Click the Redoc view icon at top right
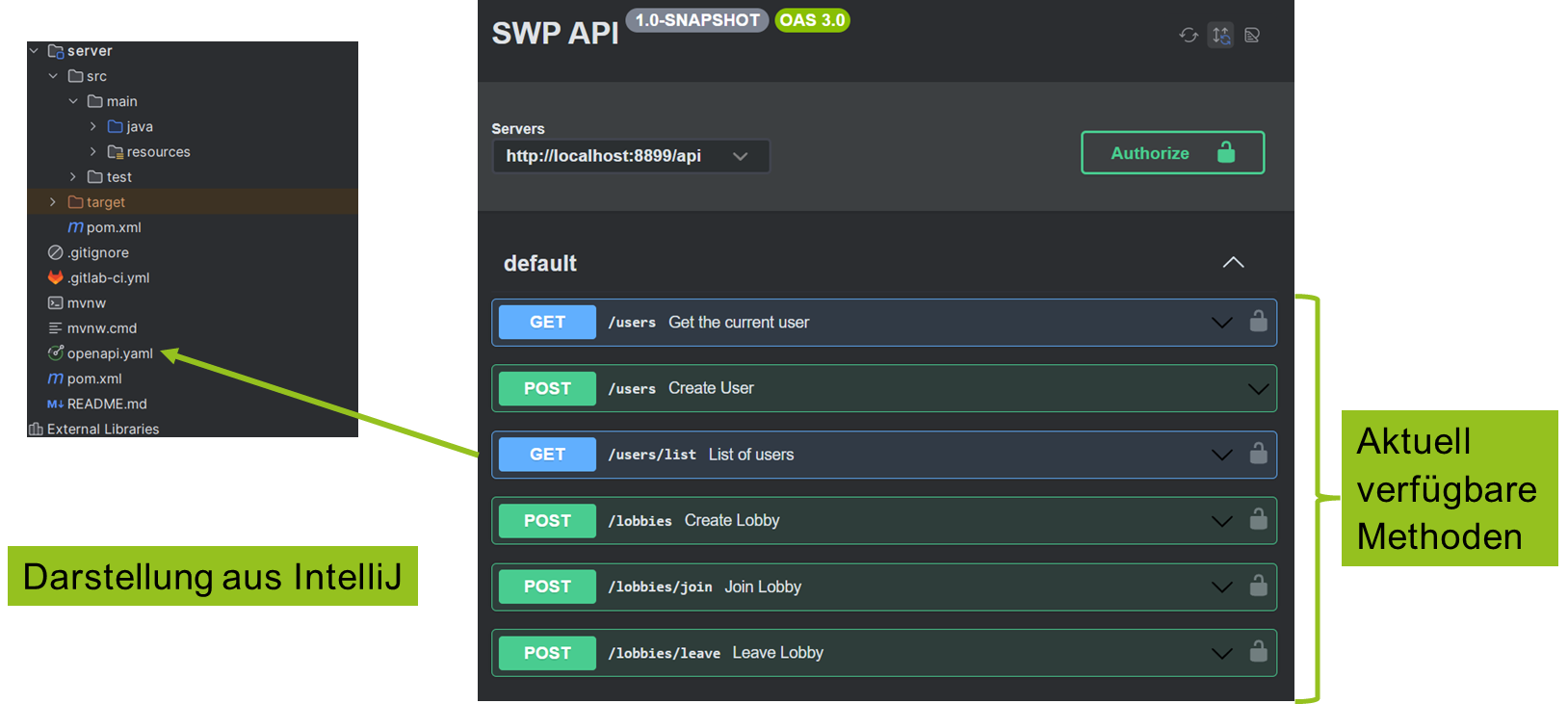 coord(1252,36)
